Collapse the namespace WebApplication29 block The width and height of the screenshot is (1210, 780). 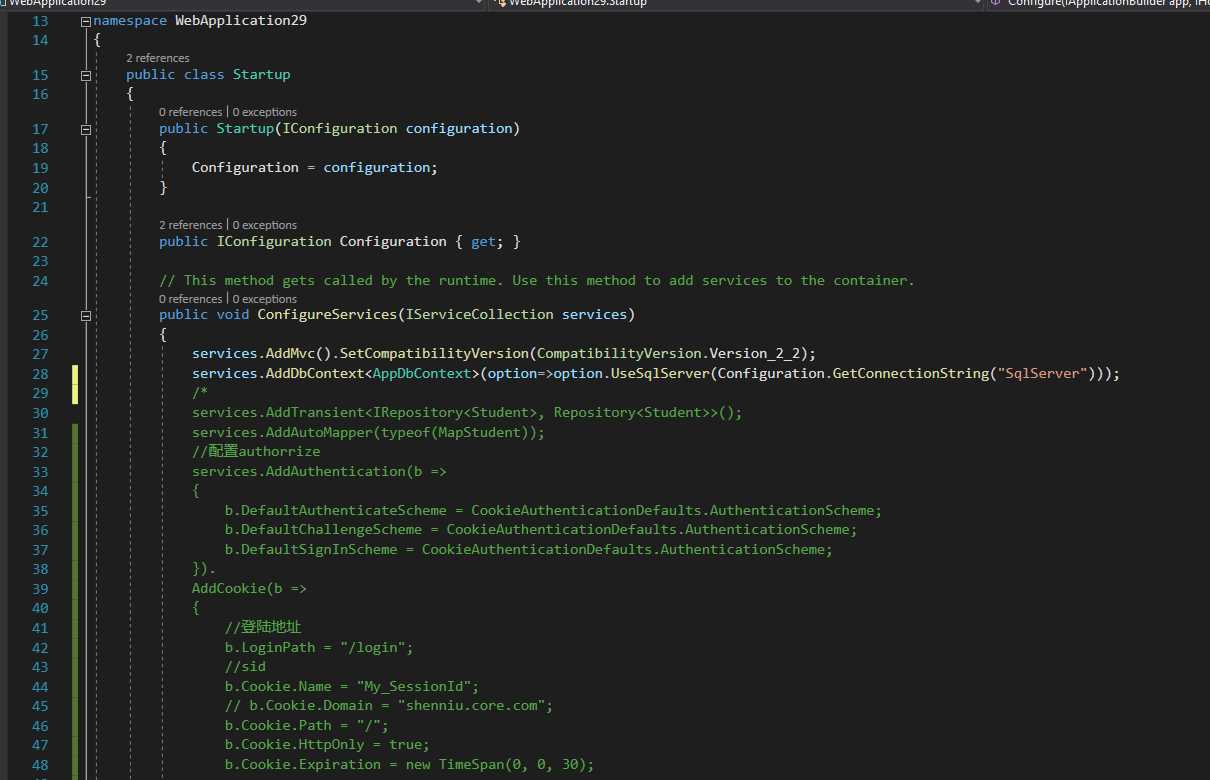click(x=86, y=21)
